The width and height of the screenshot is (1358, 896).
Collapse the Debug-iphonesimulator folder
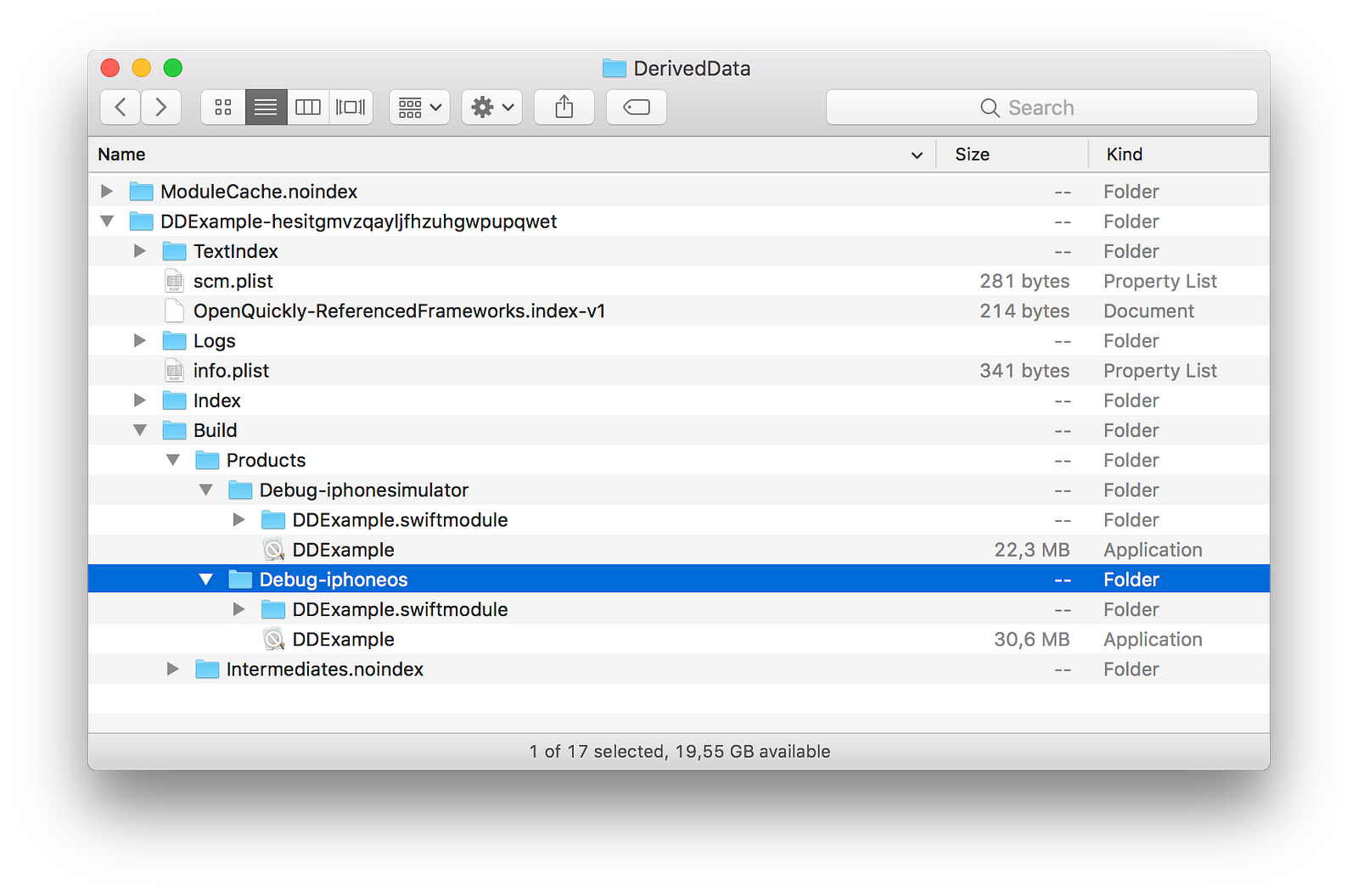pos(206,490)
